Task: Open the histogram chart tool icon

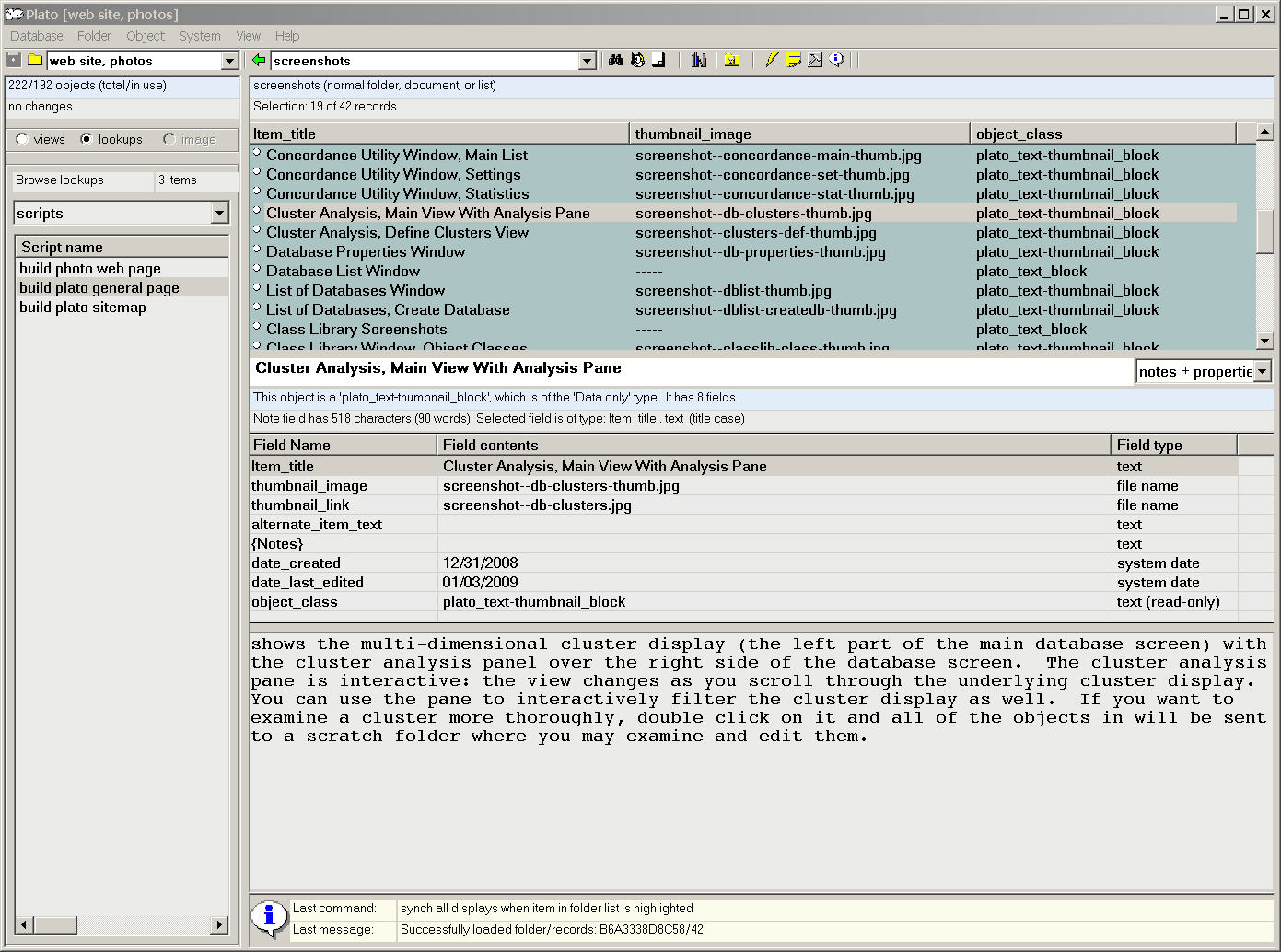Action: tap(698, 60)
